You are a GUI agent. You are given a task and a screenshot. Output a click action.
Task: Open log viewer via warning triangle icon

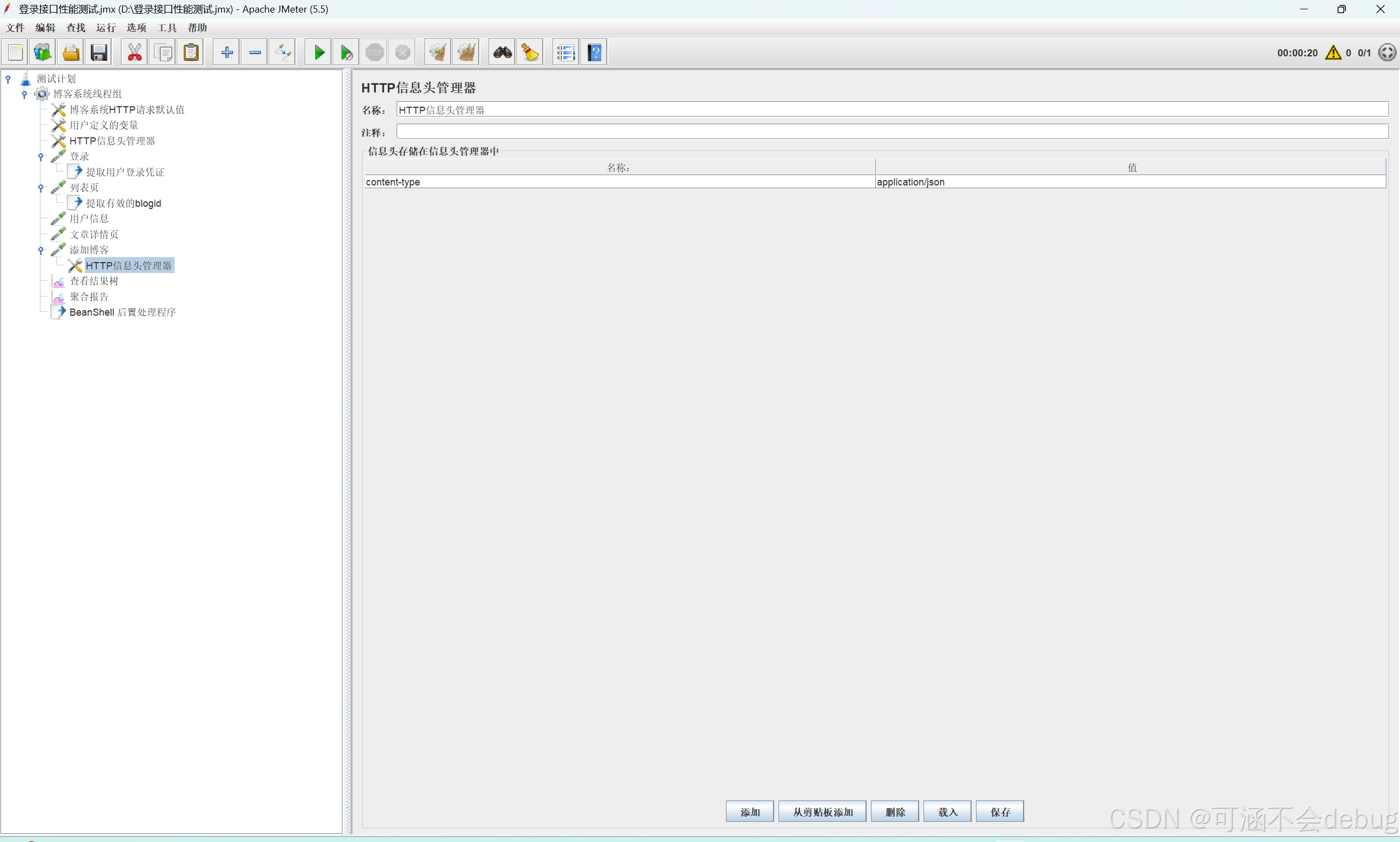tap(1333, 52)
